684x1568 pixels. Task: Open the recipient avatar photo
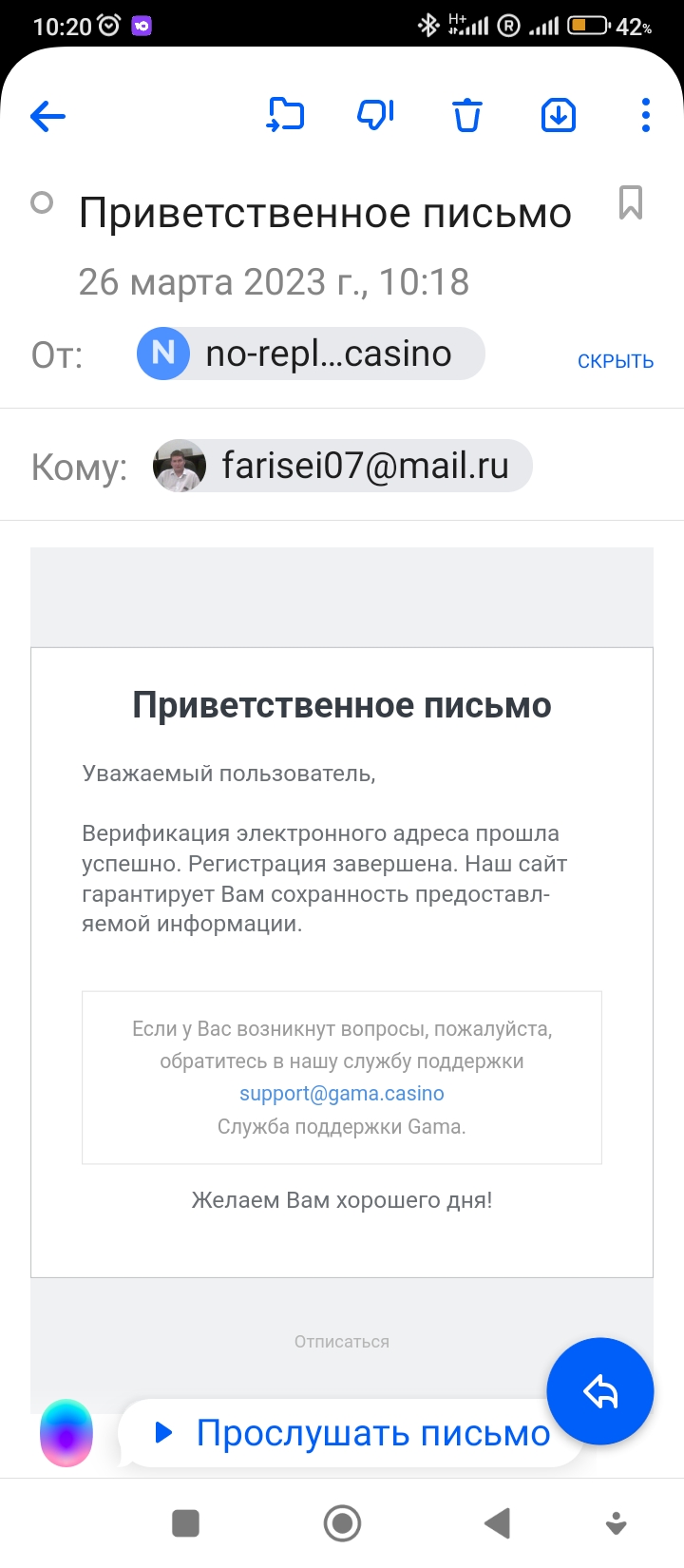(x=180, y=466)
